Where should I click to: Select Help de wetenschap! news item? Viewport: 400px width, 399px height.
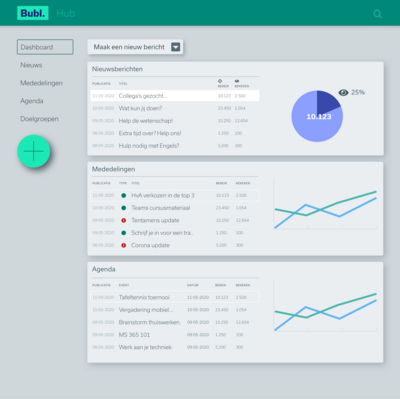click(x=175, y=121)
